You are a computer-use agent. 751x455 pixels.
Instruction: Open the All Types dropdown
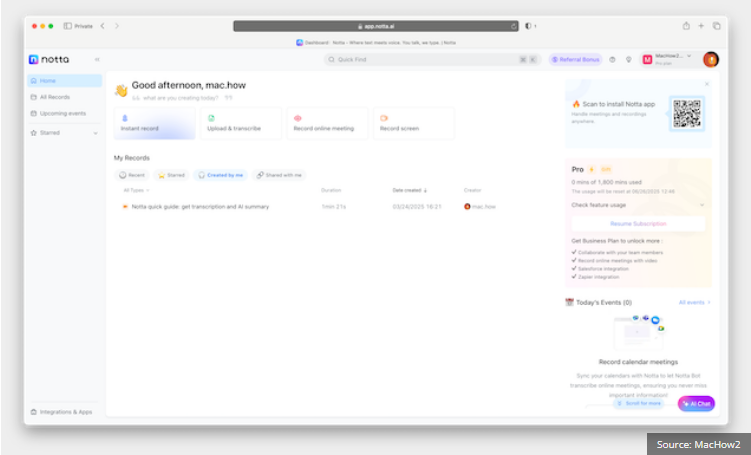pyautogui.click(x=137, y=190)
